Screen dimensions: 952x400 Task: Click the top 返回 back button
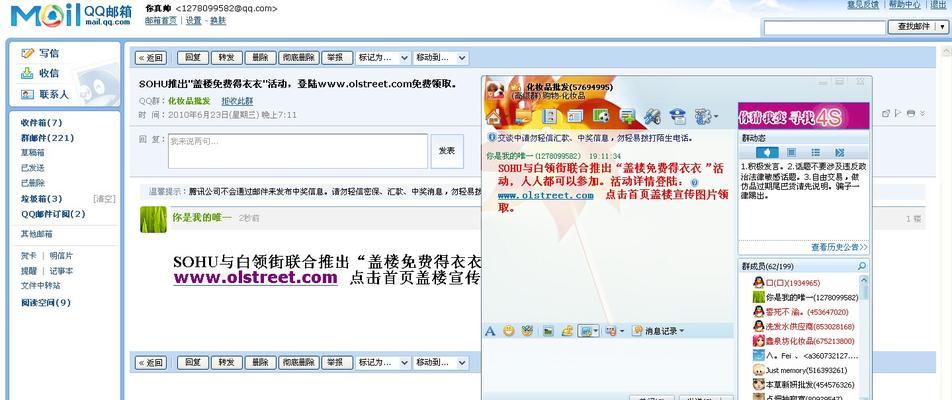click(151, 58)
